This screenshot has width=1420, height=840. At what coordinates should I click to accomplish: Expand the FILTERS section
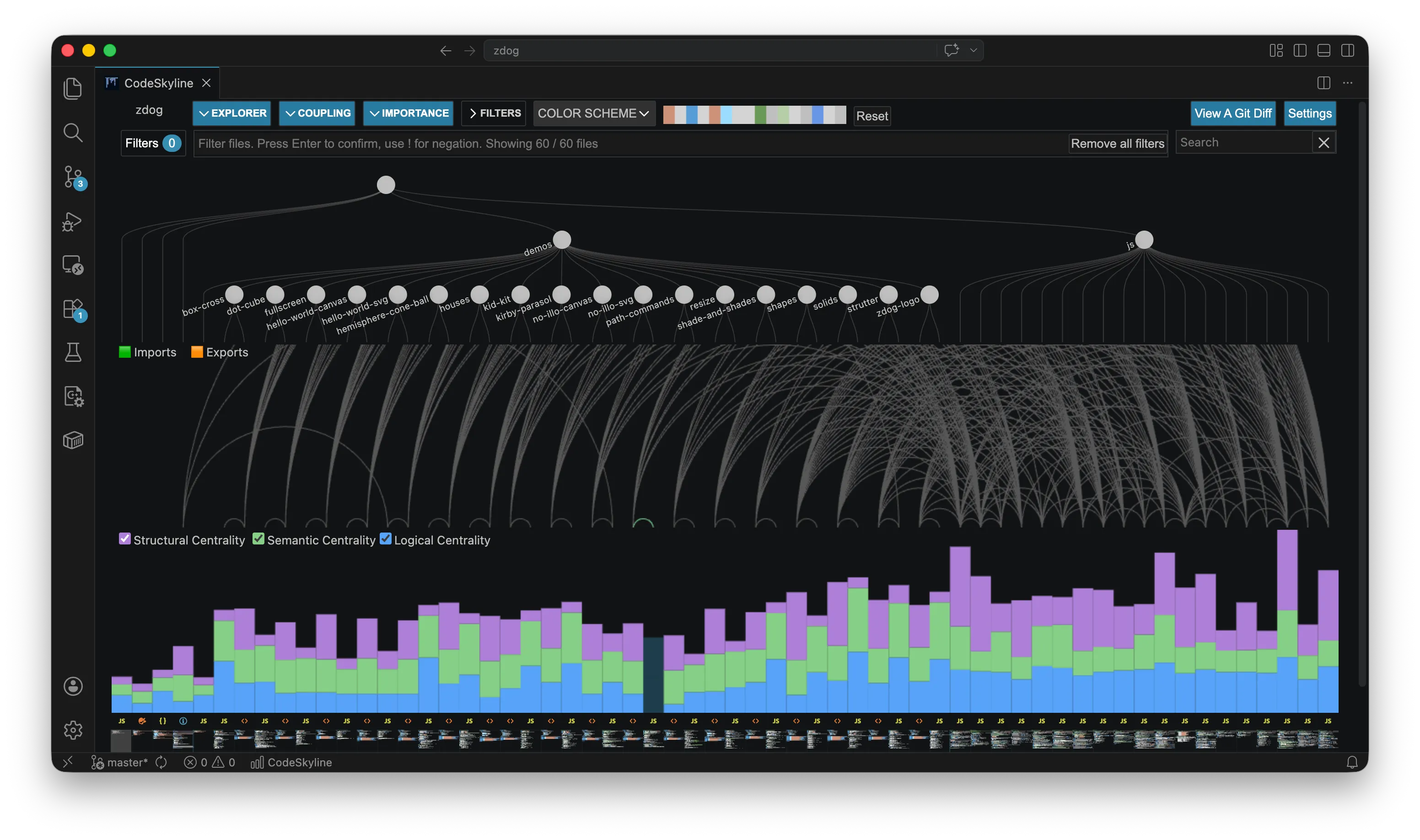pos(494,113)
